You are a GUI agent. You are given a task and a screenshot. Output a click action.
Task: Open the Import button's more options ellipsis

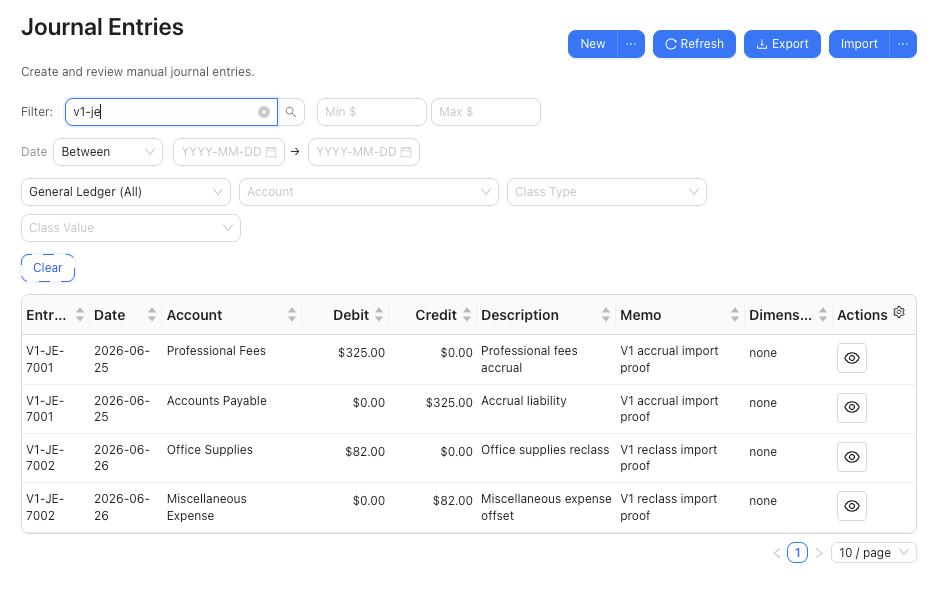(903, 44)
